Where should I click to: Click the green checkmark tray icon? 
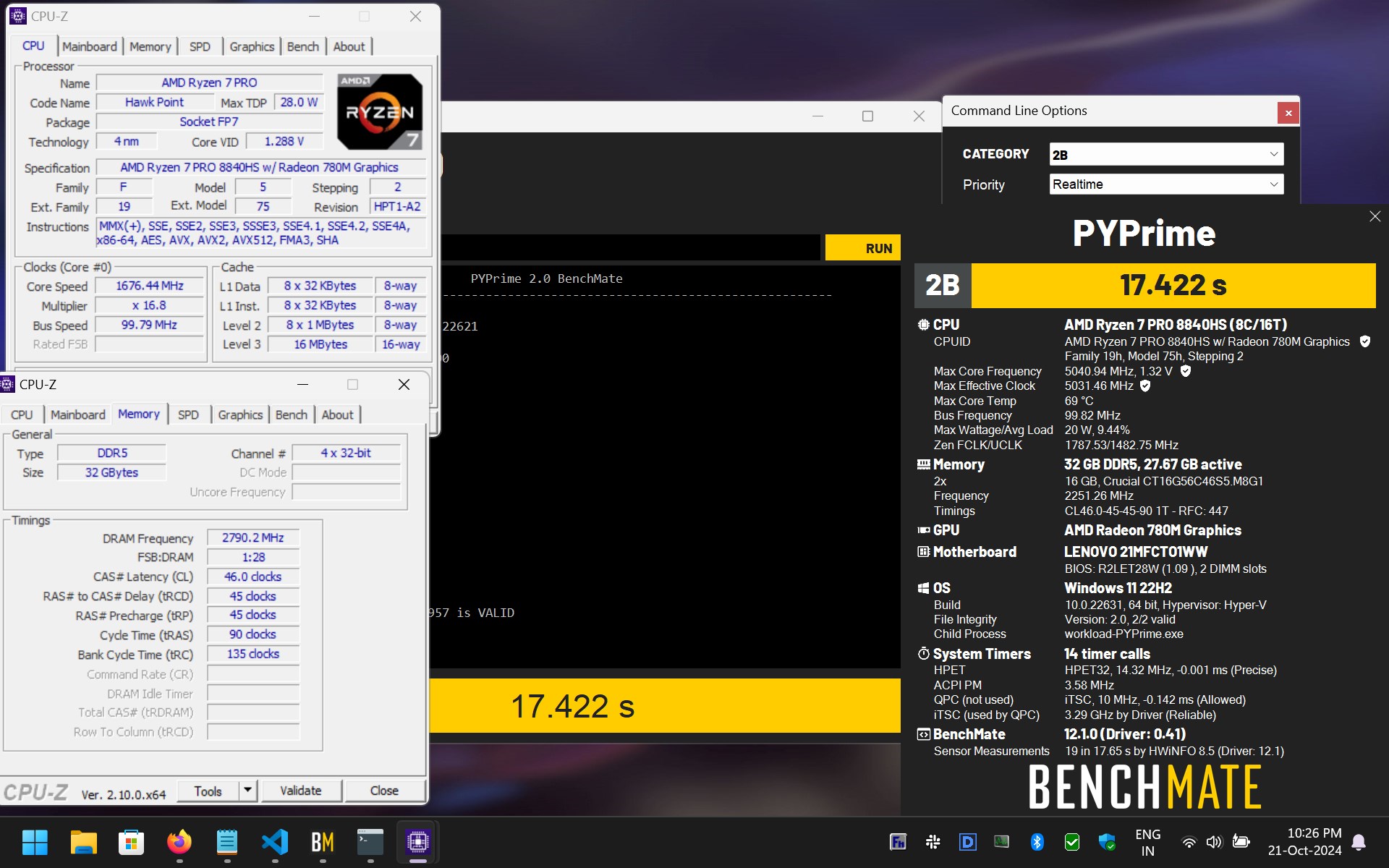point(1072,842)
